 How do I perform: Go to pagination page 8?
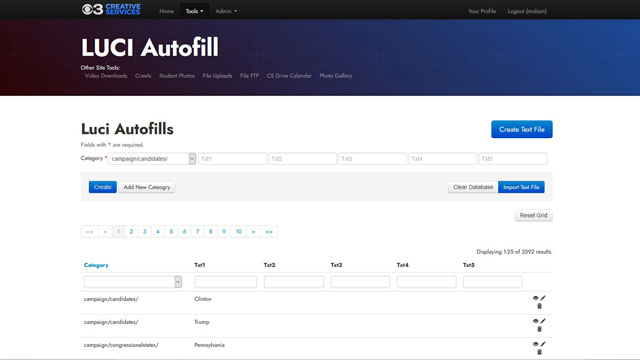pyautogui.click(x=211, y=231)
